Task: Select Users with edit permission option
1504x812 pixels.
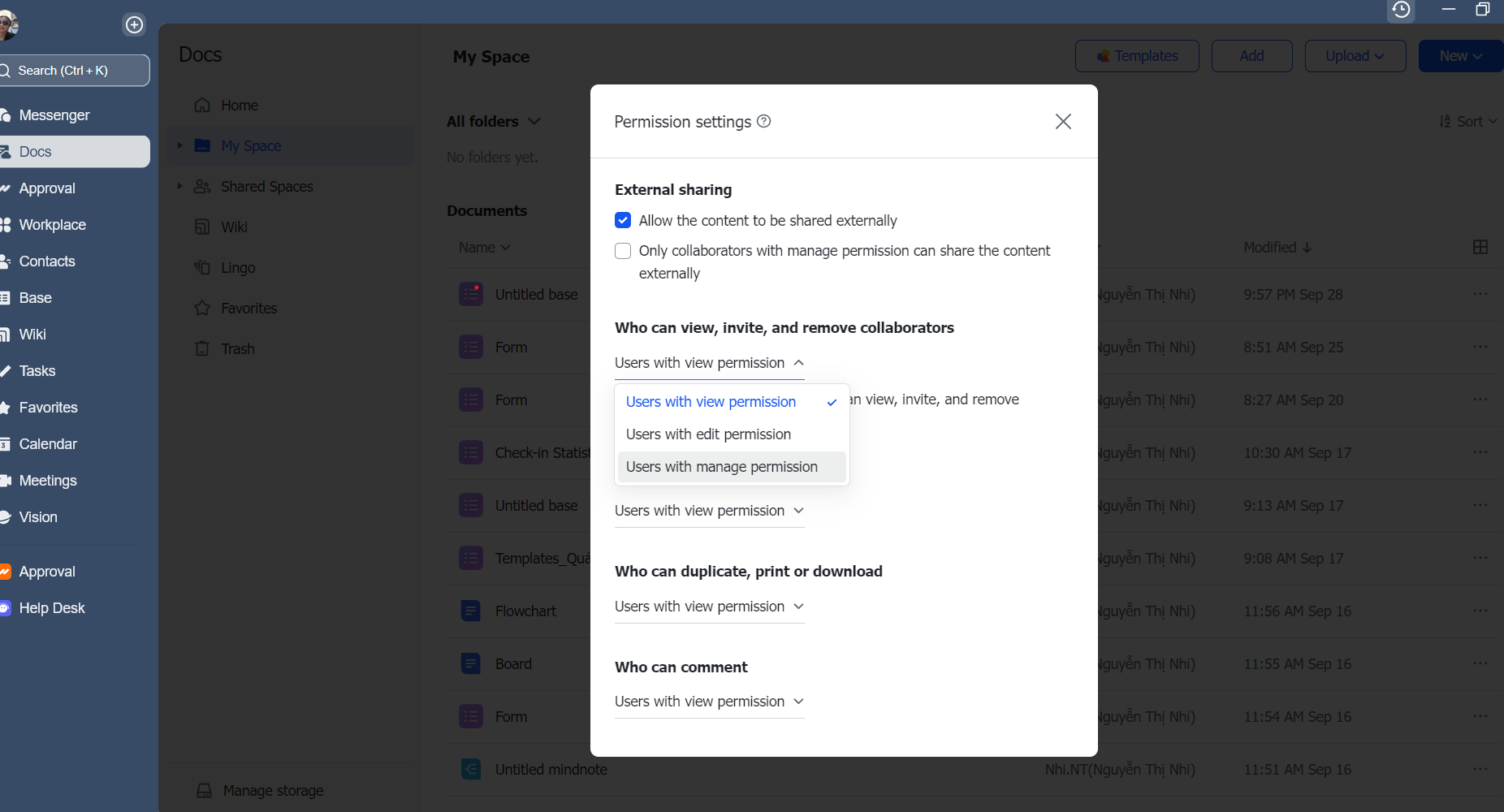Action: [732, 434]
